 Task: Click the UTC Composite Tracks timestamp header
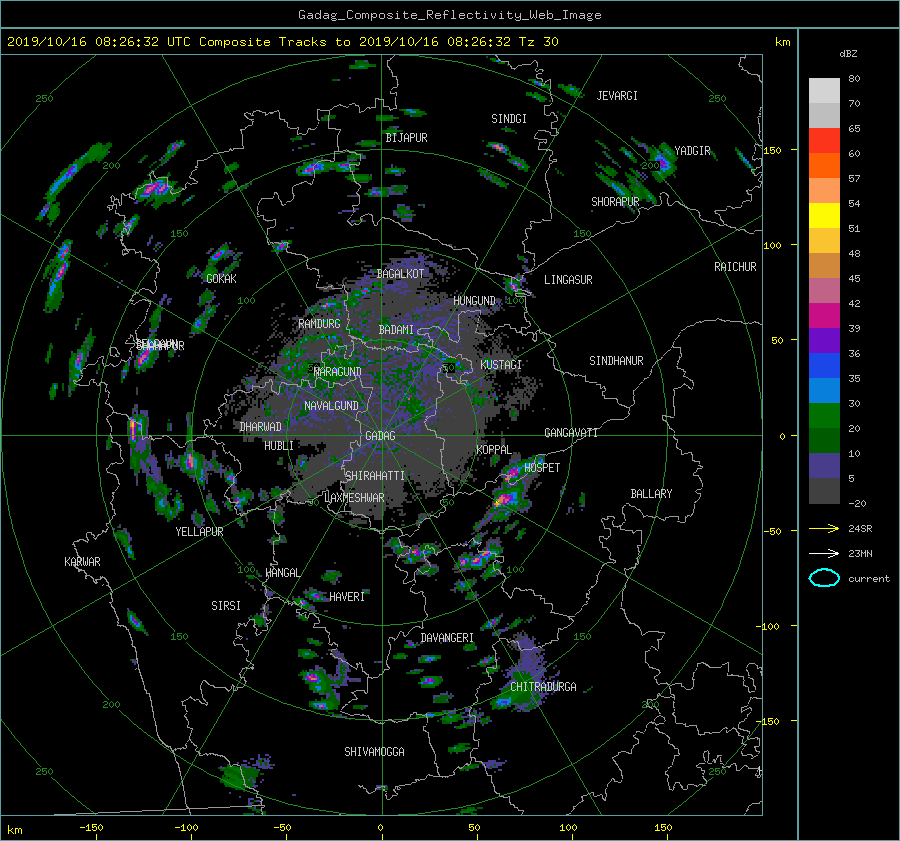282,42
